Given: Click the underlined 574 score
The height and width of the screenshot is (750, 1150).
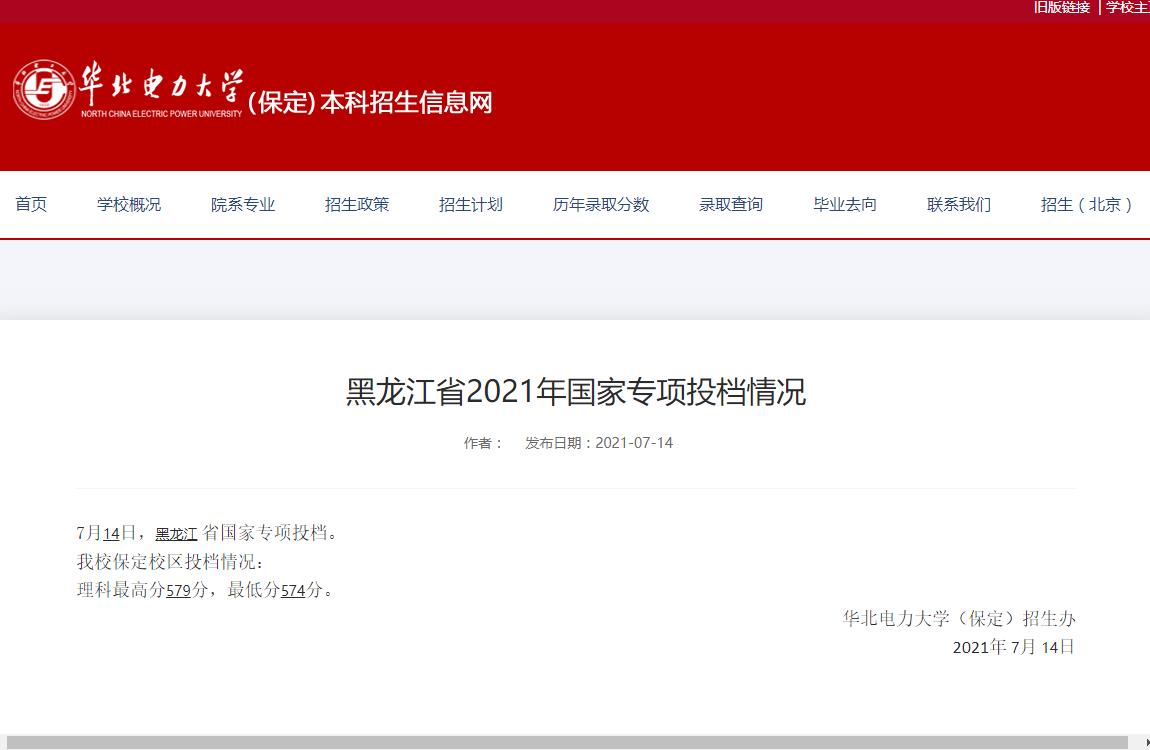Looking at the screenshot, I should click(293, 591).
